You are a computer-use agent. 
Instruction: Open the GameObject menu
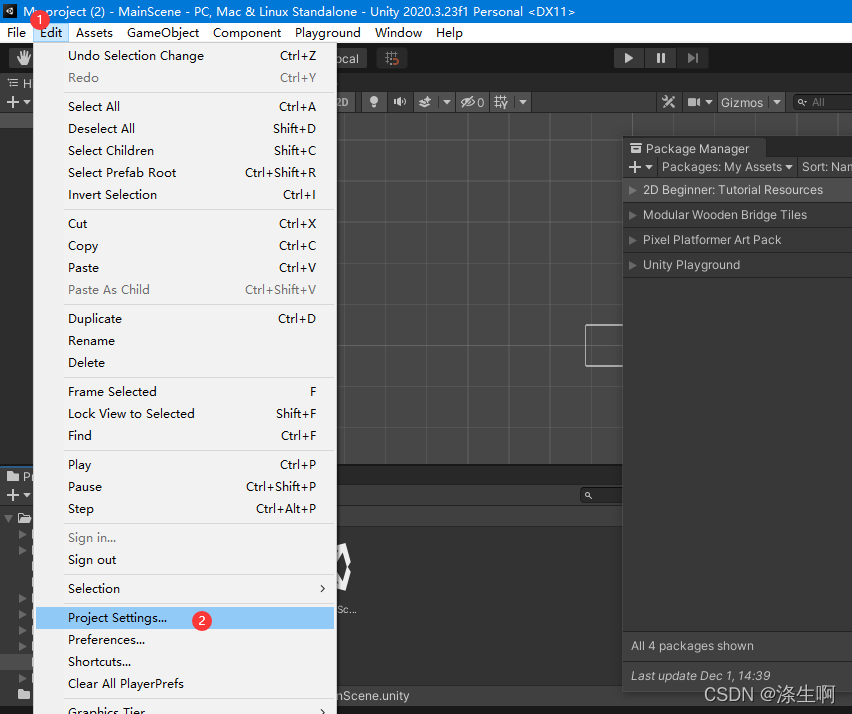pyautogui.click(x=163, y=33)
